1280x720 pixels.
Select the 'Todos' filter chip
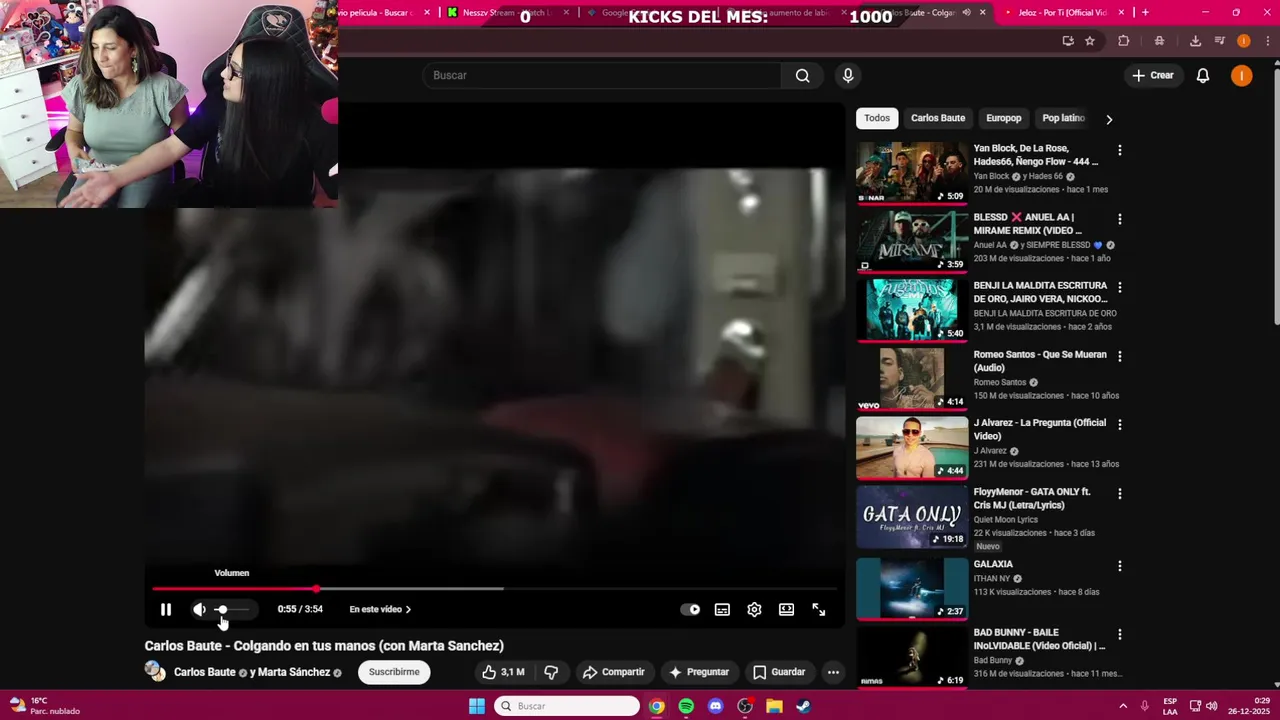pos(877,118)
